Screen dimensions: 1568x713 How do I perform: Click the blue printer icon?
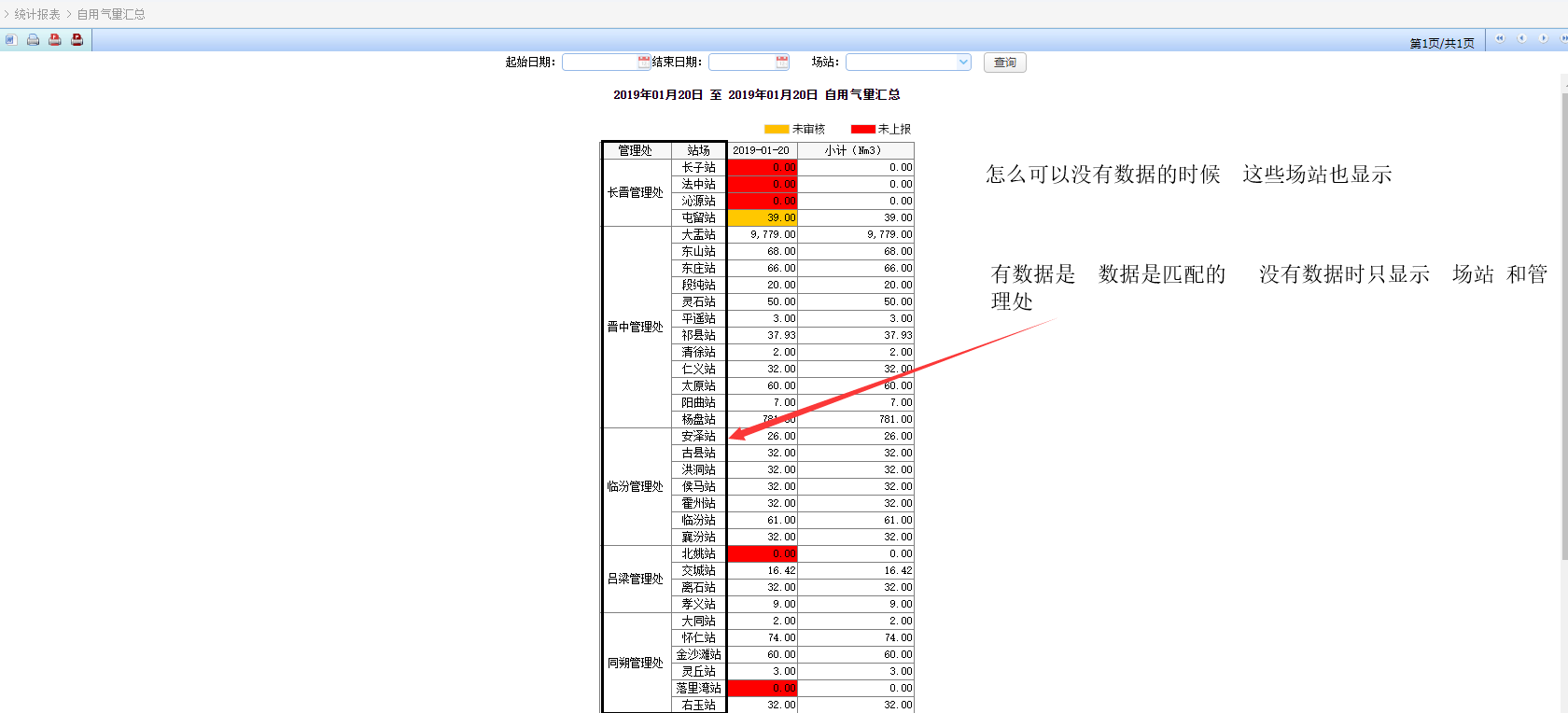(x=33, y=39)
